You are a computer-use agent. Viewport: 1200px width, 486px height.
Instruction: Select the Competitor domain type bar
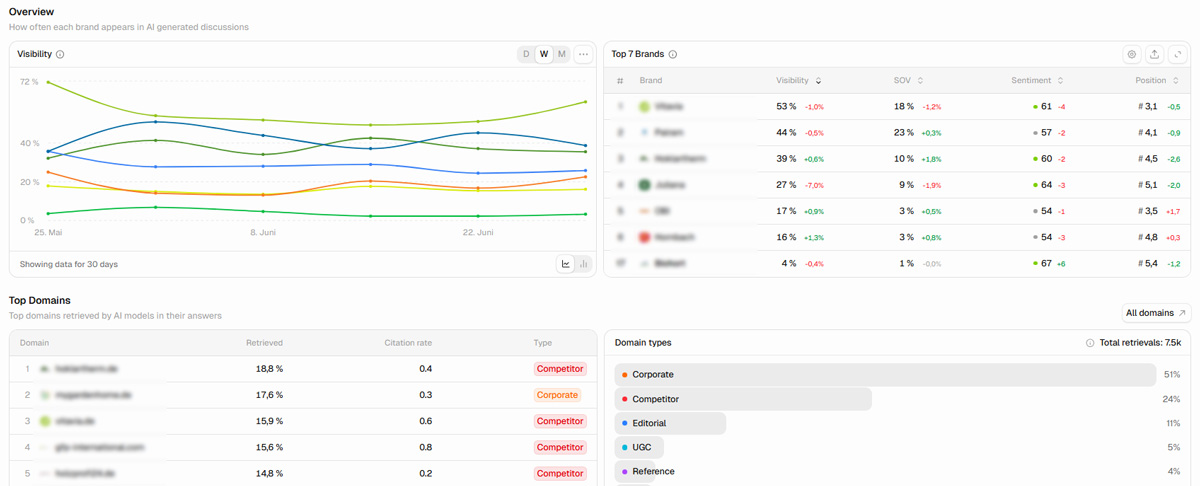point(743,399)
